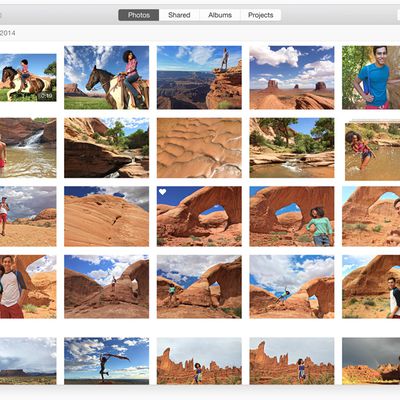Select the photo of woman in green top by arch
This screenshot has width=400, height=400.
292,216
